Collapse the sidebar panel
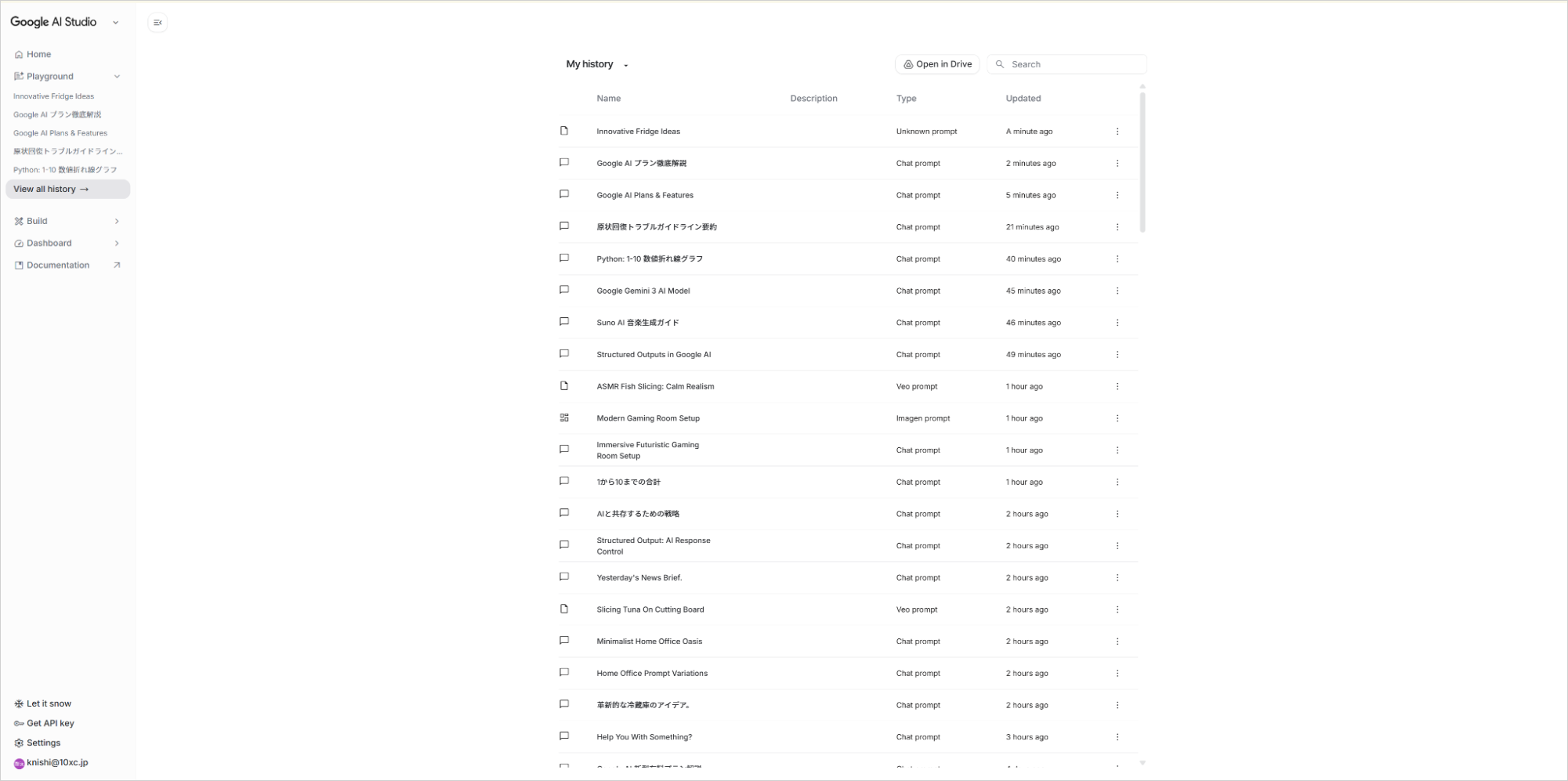This screenshot has height=781, width=1568. tap(157, 22)
